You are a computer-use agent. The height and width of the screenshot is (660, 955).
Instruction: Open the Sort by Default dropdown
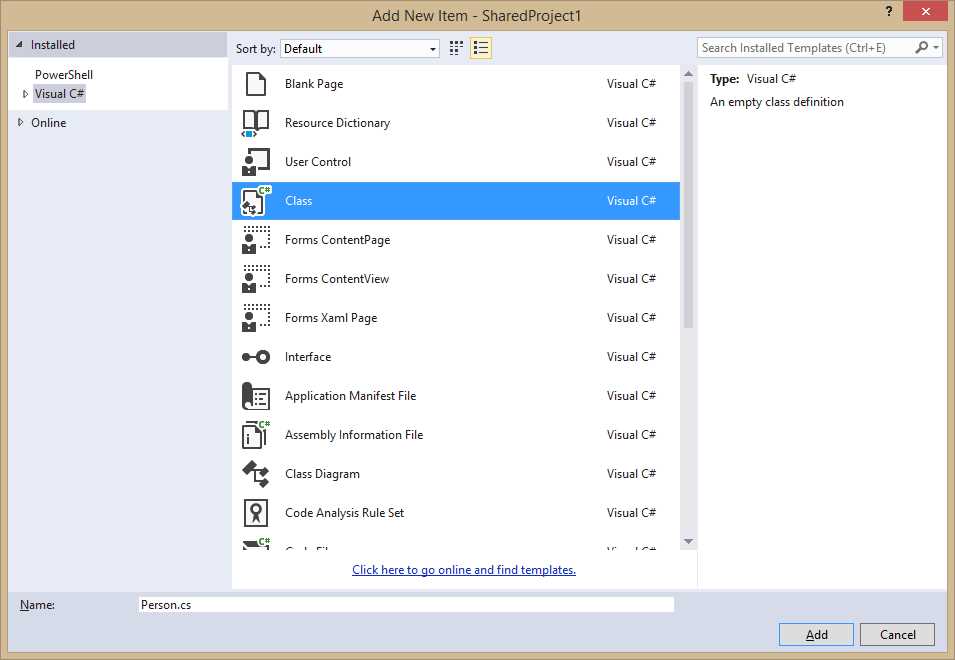click(x=360, y=49)
